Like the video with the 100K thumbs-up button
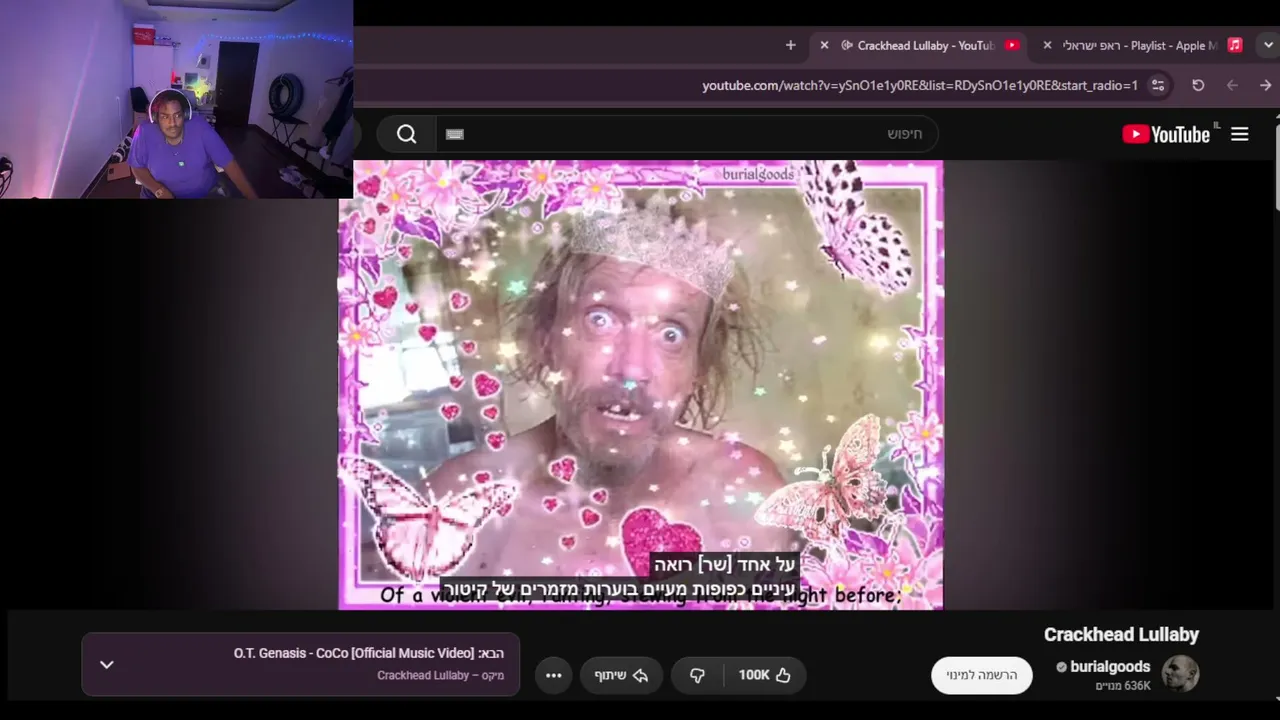 pos(764,675)
